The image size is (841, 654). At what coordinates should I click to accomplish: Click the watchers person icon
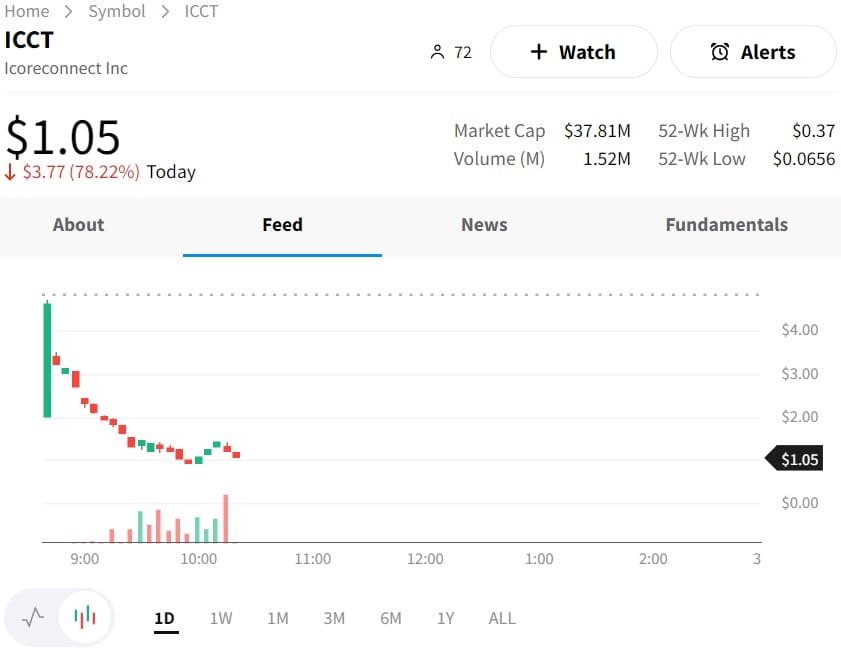(x=436, y=52)
